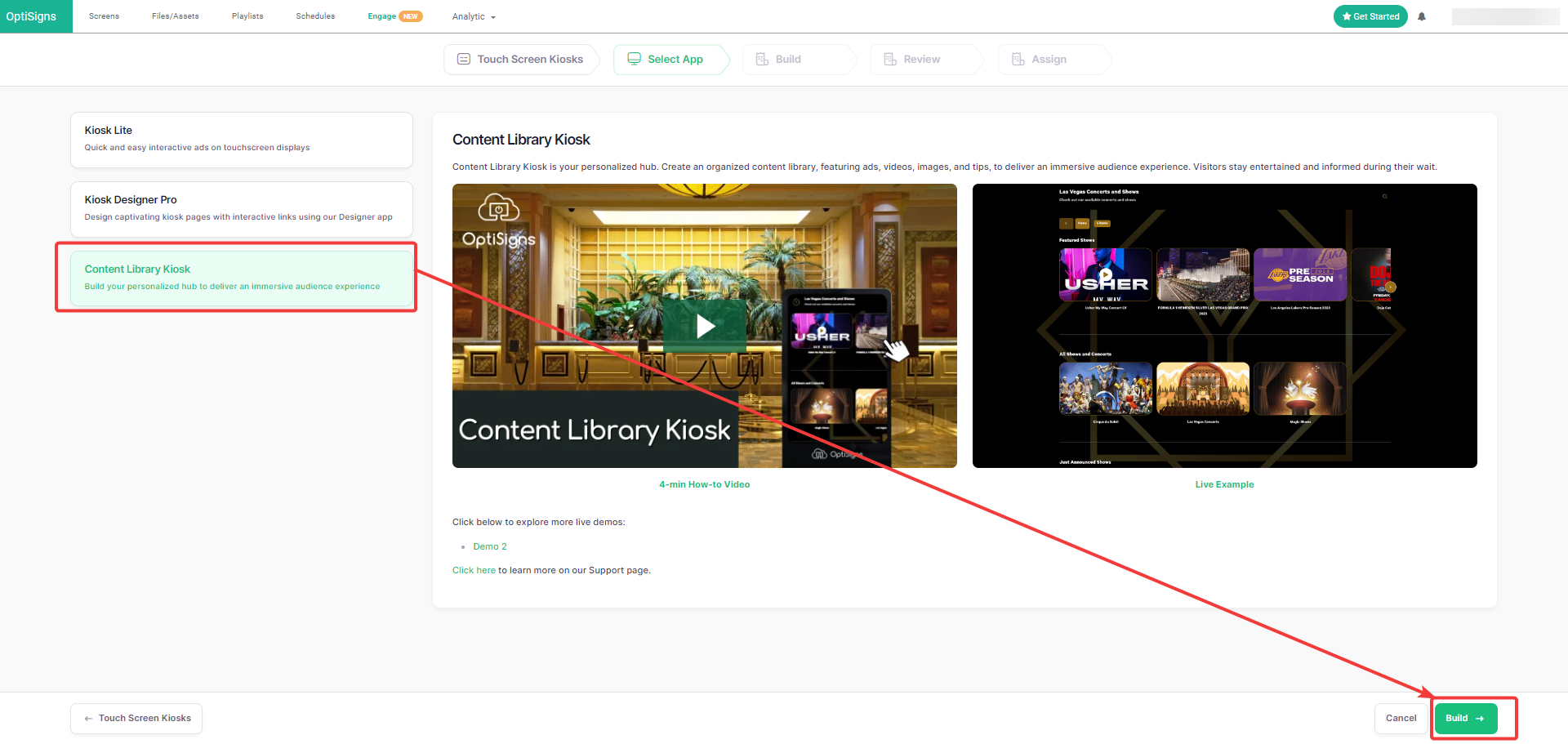Click the NEW badge beside Engage
Screen dimensions: 1568x744
411,16
